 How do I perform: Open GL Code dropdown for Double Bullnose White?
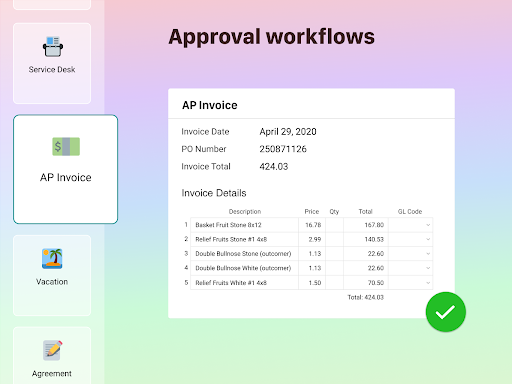click(411, 268)
